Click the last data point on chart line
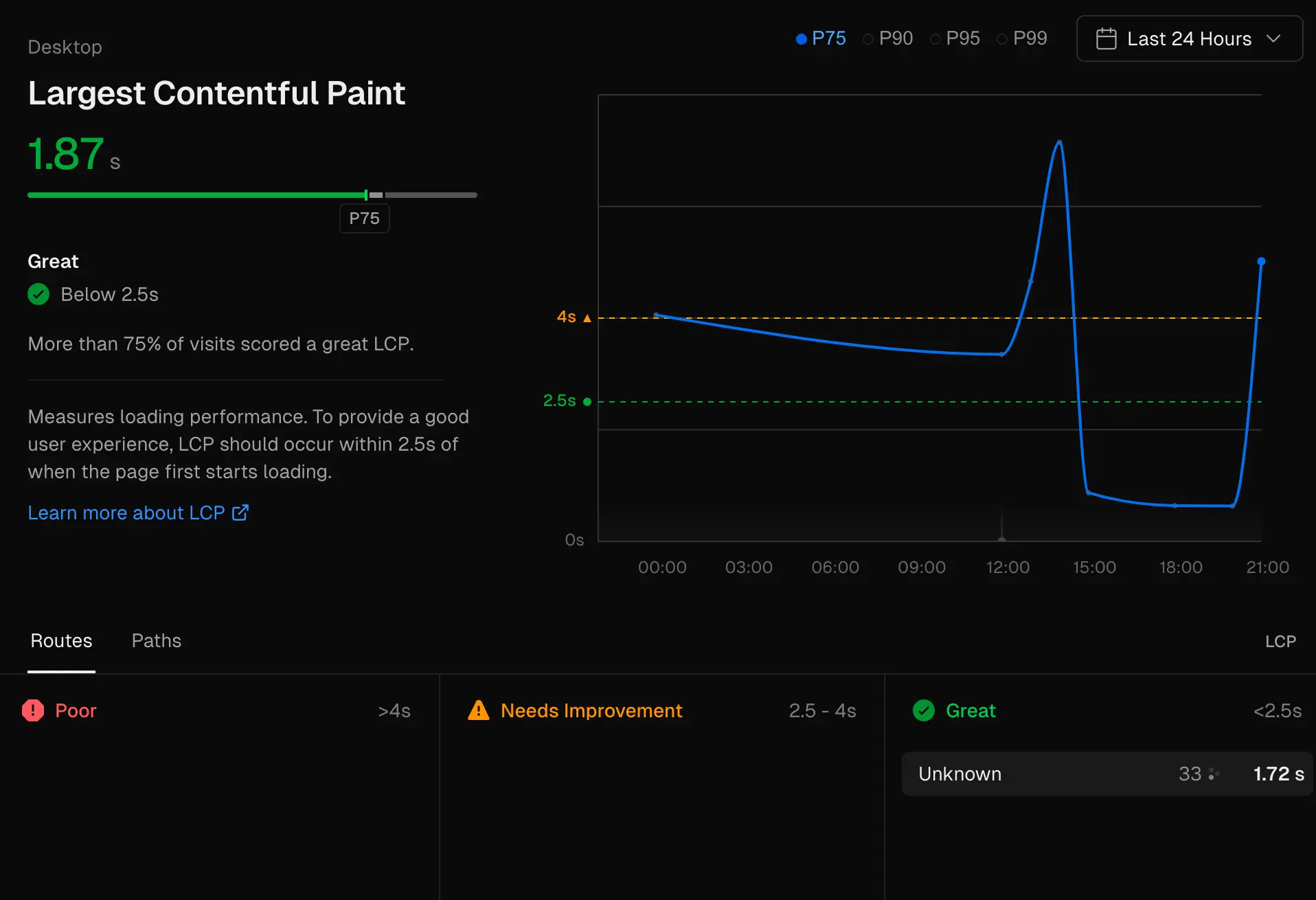Viewport: 1316px width, 900px height. 1261,262
